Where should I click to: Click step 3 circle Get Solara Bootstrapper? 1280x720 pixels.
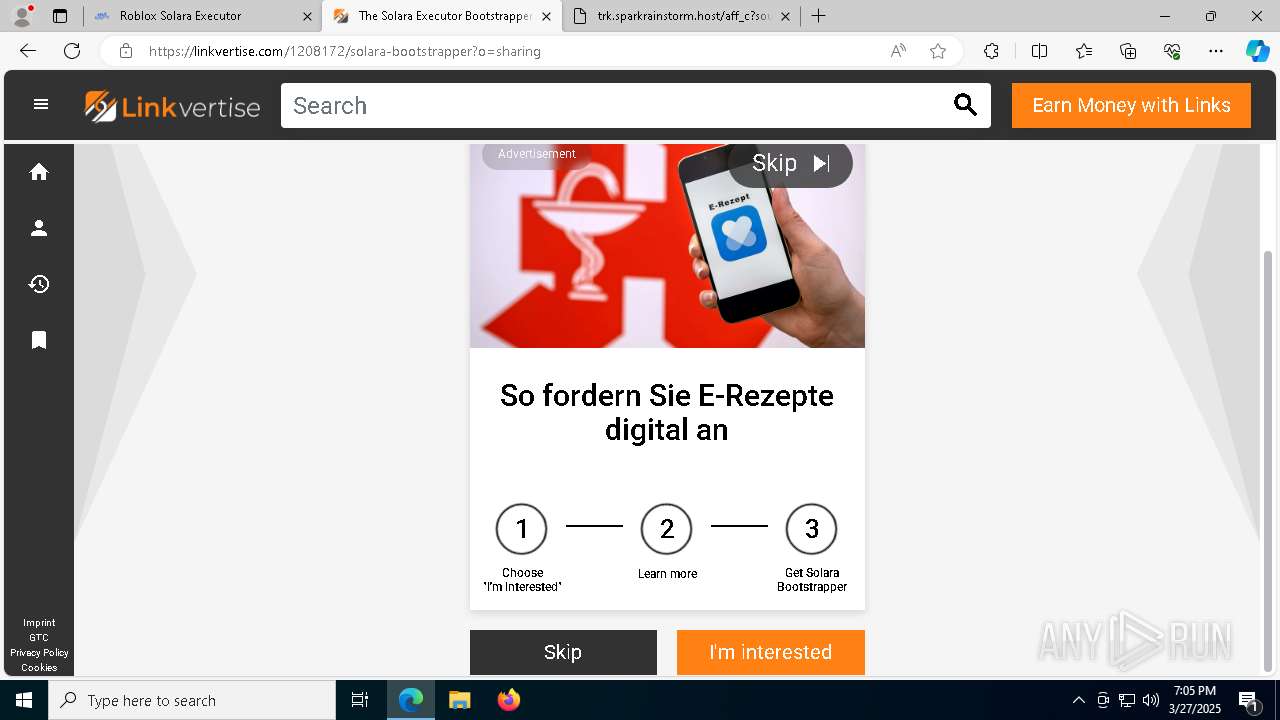tap(812, 529)
